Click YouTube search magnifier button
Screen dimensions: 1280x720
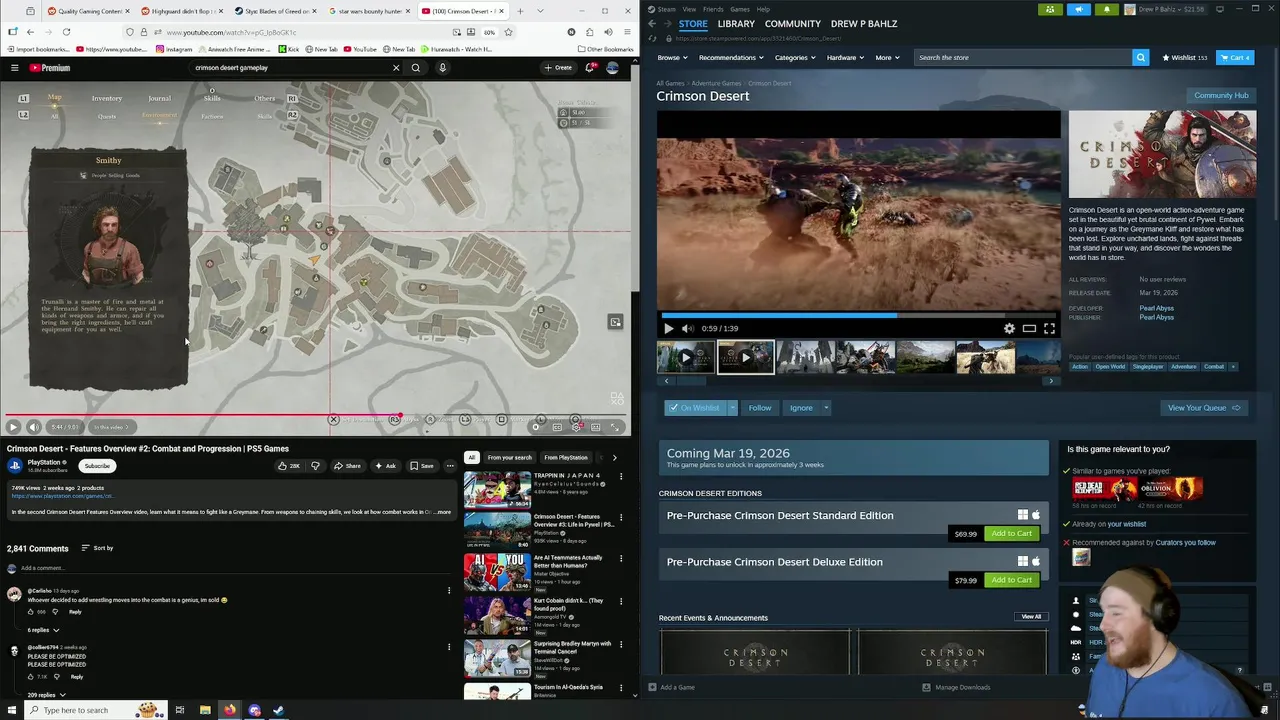pos(416,68)
